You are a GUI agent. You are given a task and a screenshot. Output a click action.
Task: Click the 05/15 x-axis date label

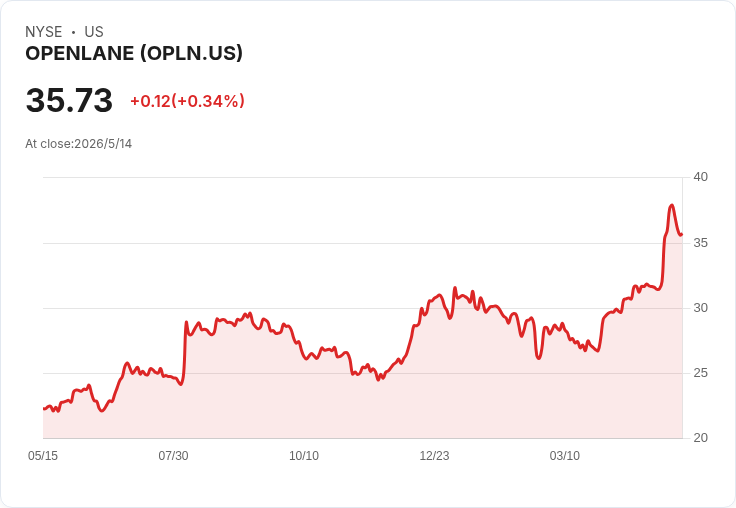43,455
